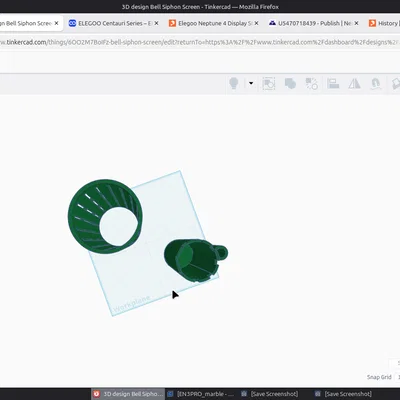Open EN3PRO_marble window from taskbar
The width and height of the screenshot is (400, 400).
tap(201, 394)
